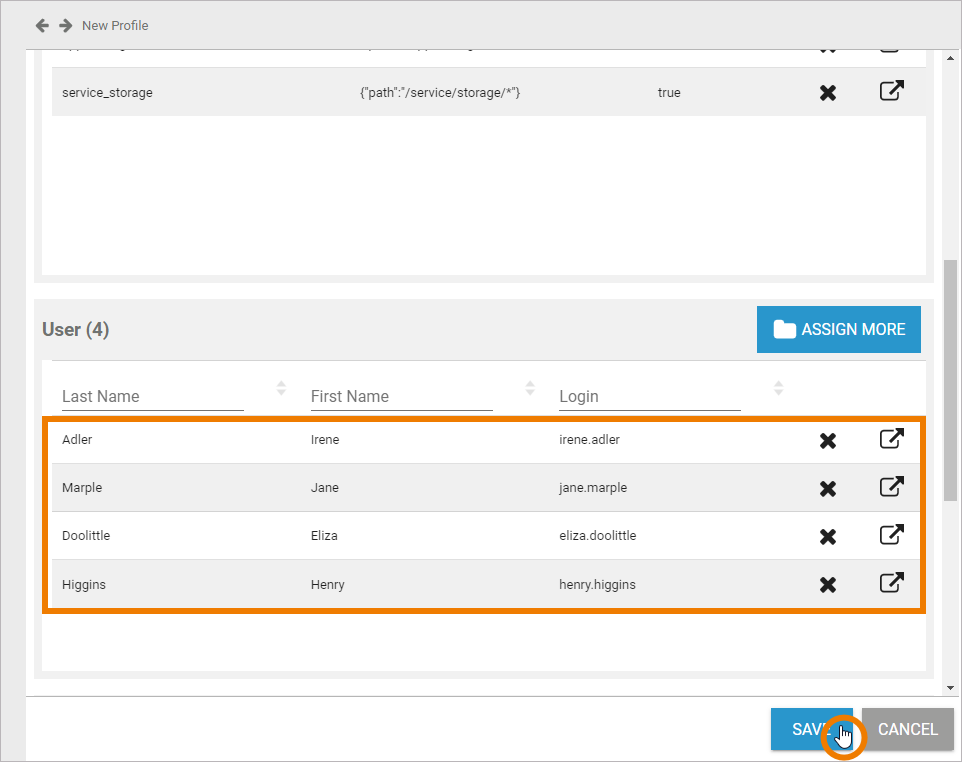Click the vertical scrollbar thumb
This screenshot has width=962, height=762.
click(949, 380)
